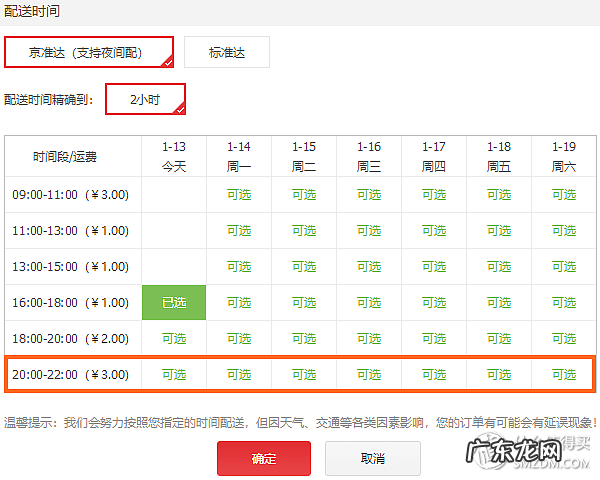Choose 11:00-13:00 slot on 1-18 周五
The image size is (600, 480).
click(x=499, y=230)
